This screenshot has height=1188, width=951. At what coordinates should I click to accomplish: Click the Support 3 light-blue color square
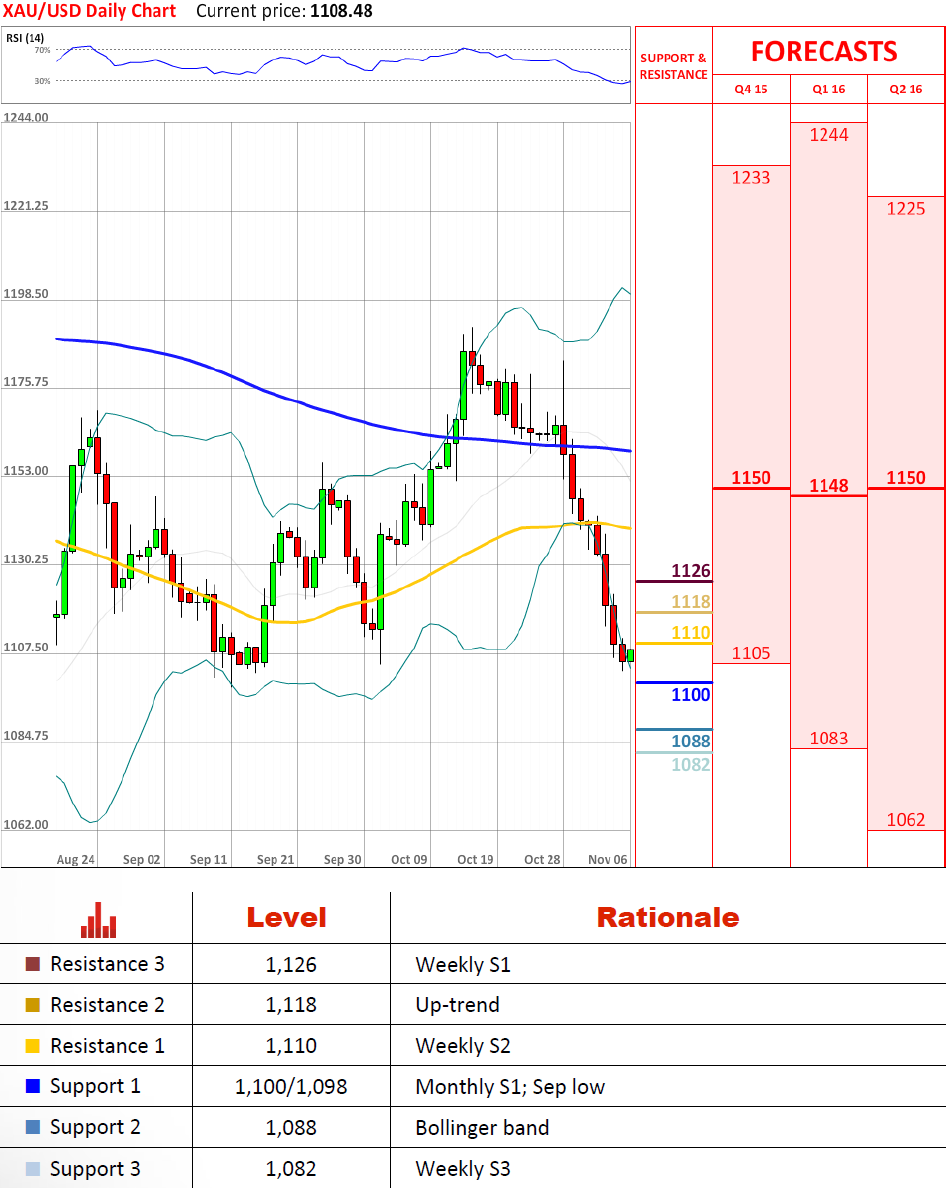(x=32, y=1169)
